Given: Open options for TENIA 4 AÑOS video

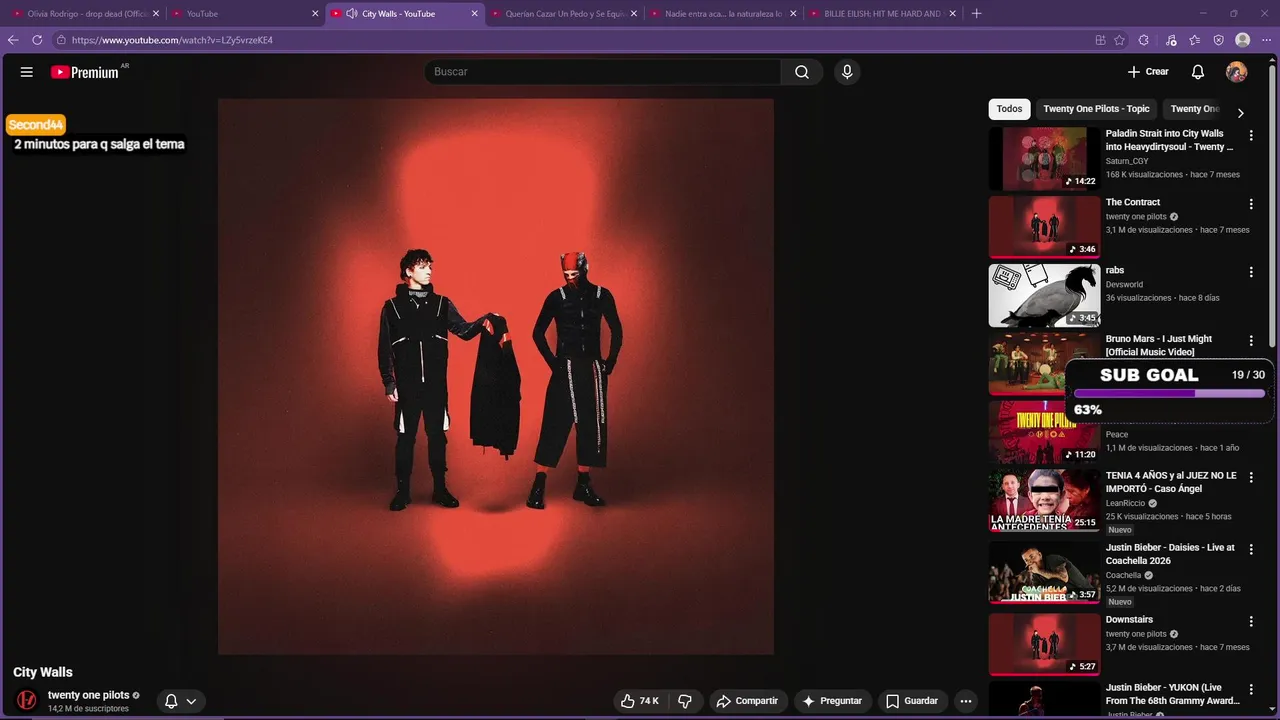Looking at the screenshot, I should (1251, 477).
